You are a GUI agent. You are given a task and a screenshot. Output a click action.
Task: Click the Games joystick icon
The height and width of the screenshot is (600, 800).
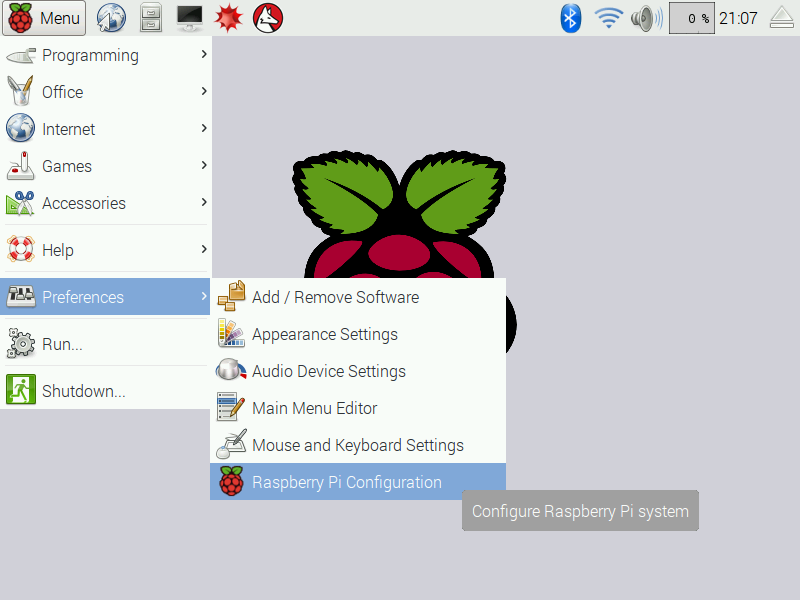click(x=21, y=166)
